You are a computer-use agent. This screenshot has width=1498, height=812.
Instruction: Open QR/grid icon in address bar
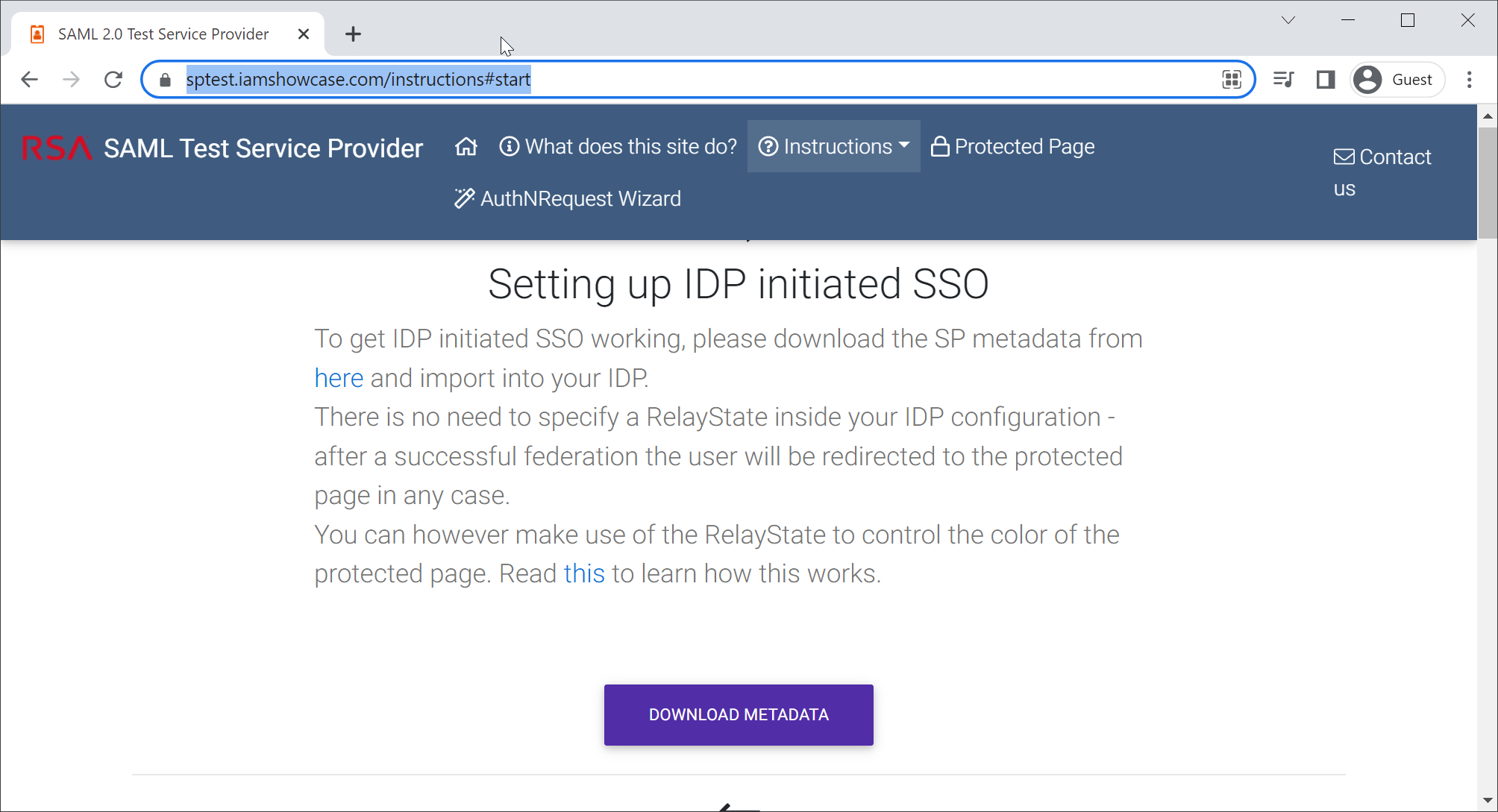tap(1232, 80)
